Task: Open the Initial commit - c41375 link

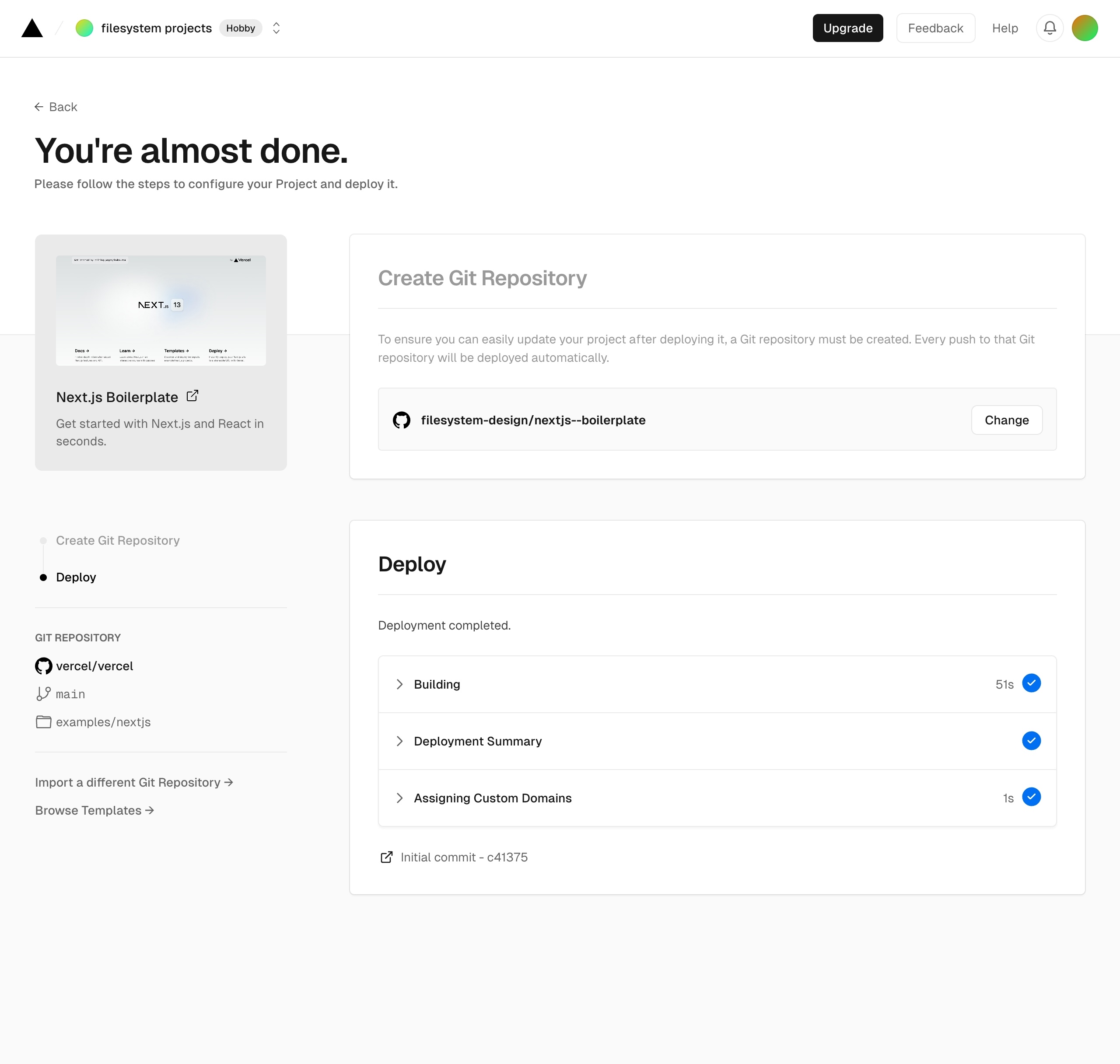Action: click(x=464, y=857)
